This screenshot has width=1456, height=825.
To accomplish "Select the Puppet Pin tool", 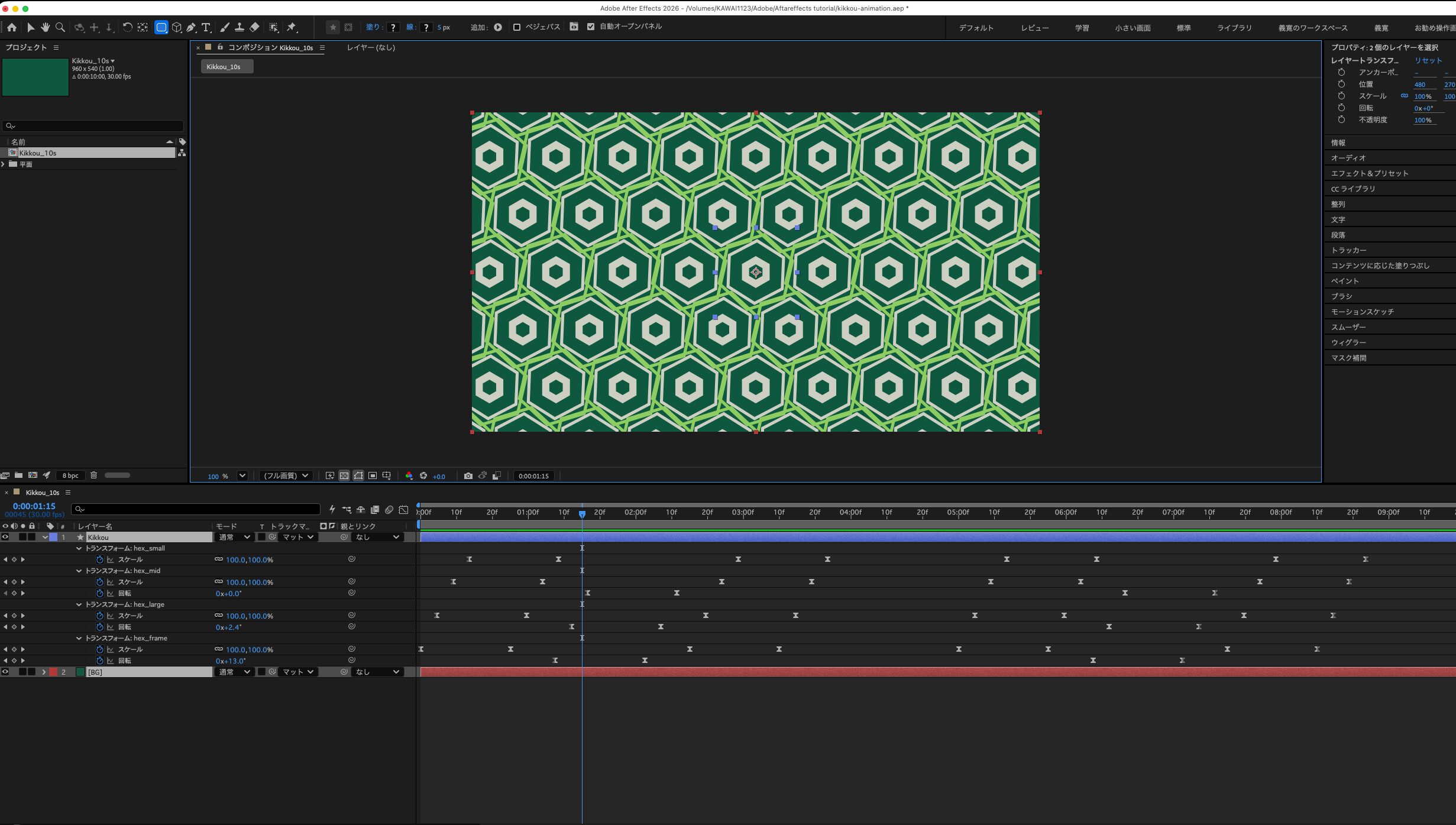I will click(292, 27).
